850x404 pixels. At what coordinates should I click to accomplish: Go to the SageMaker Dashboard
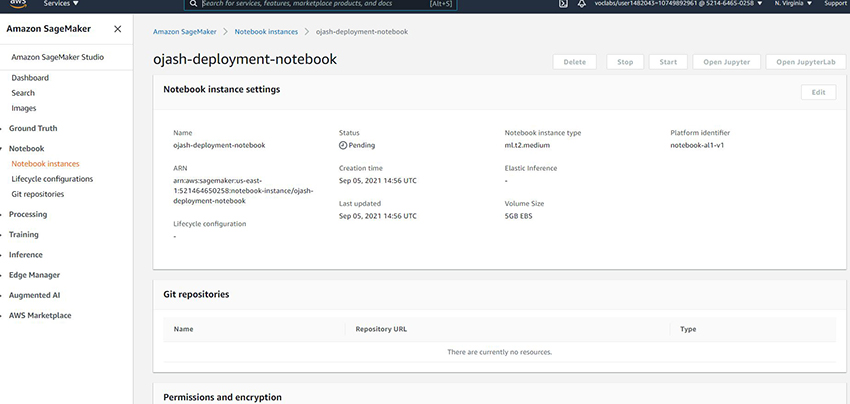click(30, 78)
